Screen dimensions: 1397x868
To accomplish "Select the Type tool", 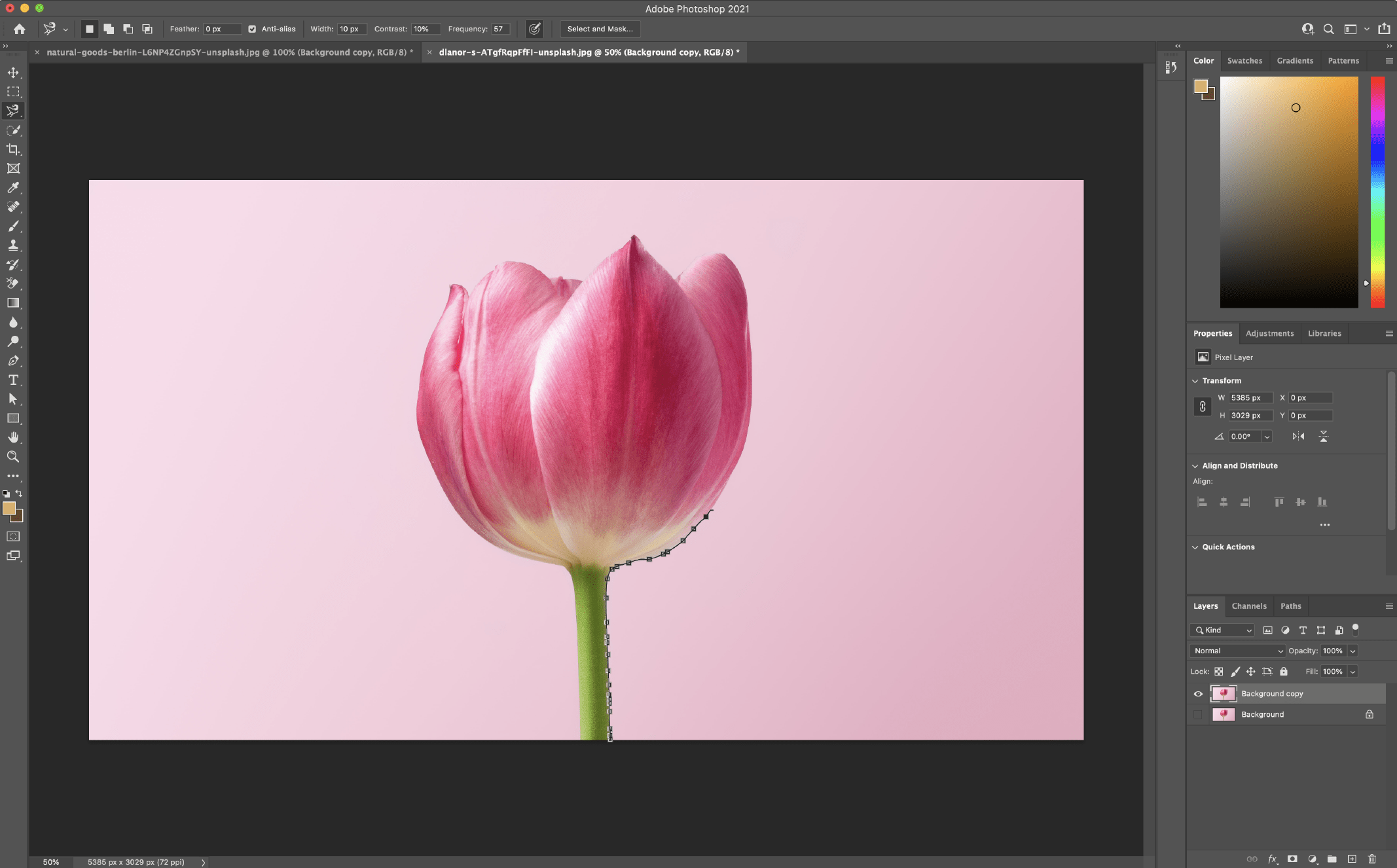I will click(13, 379).
